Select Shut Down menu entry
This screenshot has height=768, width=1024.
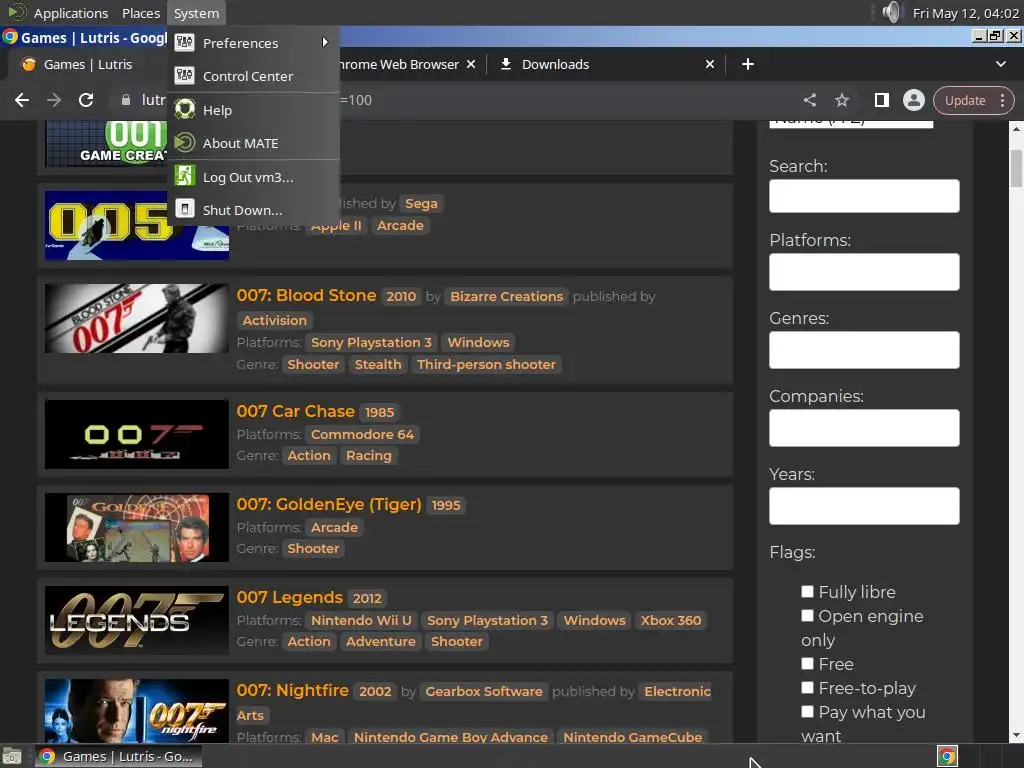coord(253,210)
